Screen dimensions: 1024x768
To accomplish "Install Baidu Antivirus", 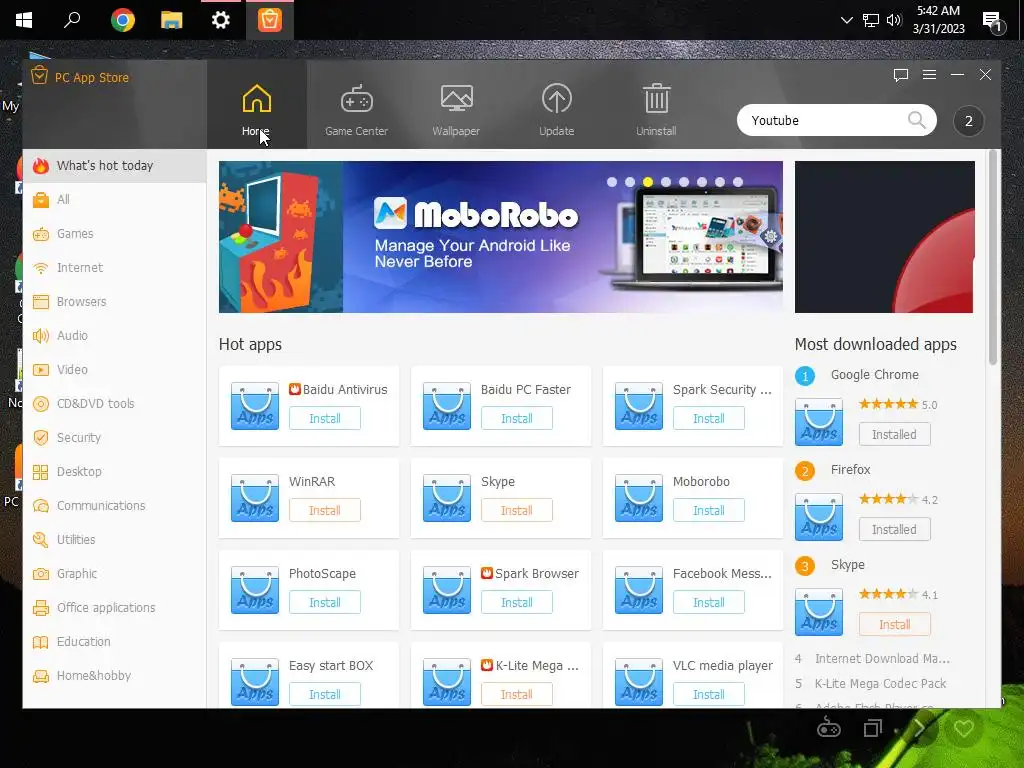I will click(x=325, y=419).
